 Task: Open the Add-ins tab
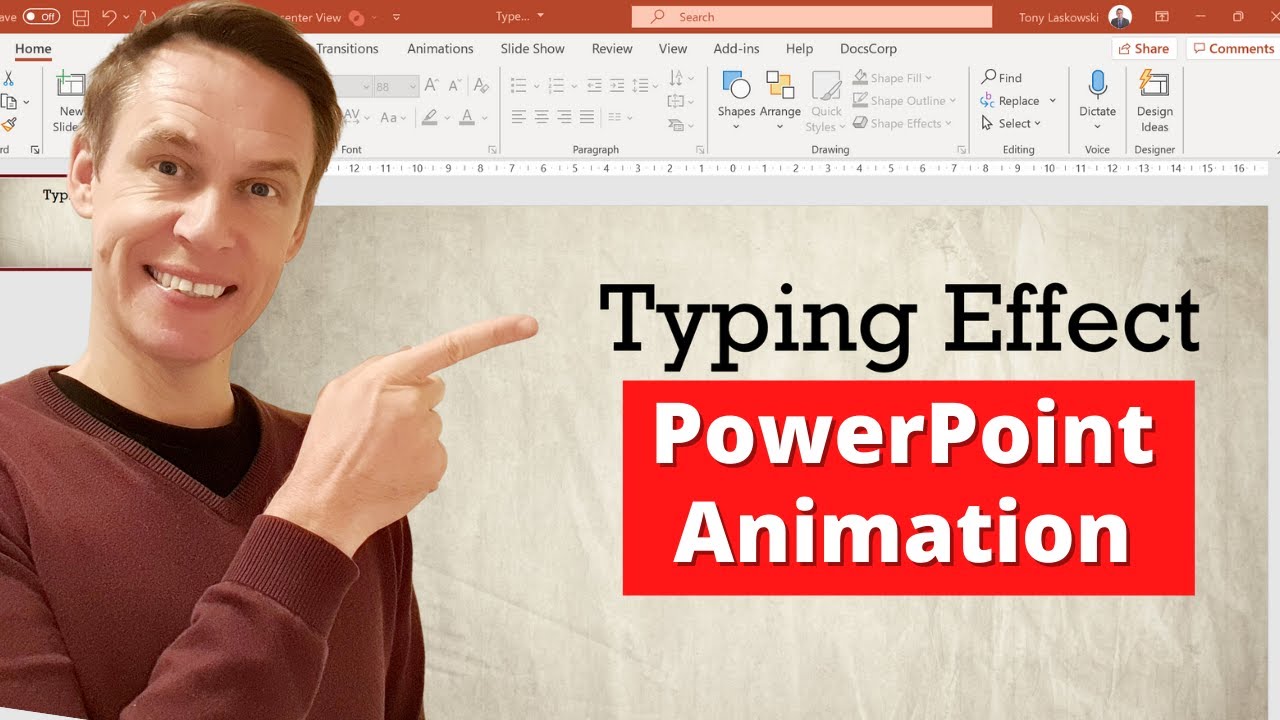(x=737, y=49)
